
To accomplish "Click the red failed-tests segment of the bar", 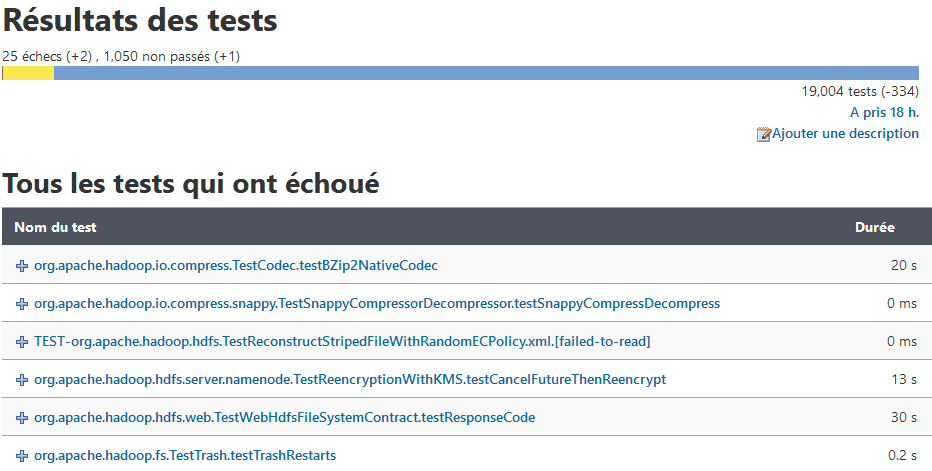I will pyautogui.click(x=3, y=73).
